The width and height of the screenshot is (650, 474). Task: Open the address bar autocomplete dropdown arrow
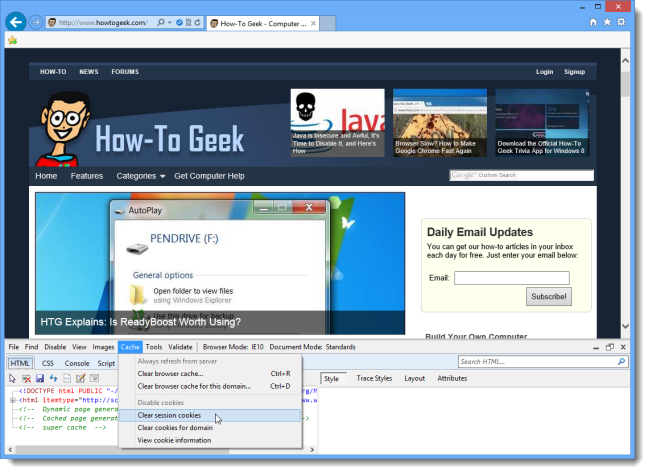click(x=170, y=22)
